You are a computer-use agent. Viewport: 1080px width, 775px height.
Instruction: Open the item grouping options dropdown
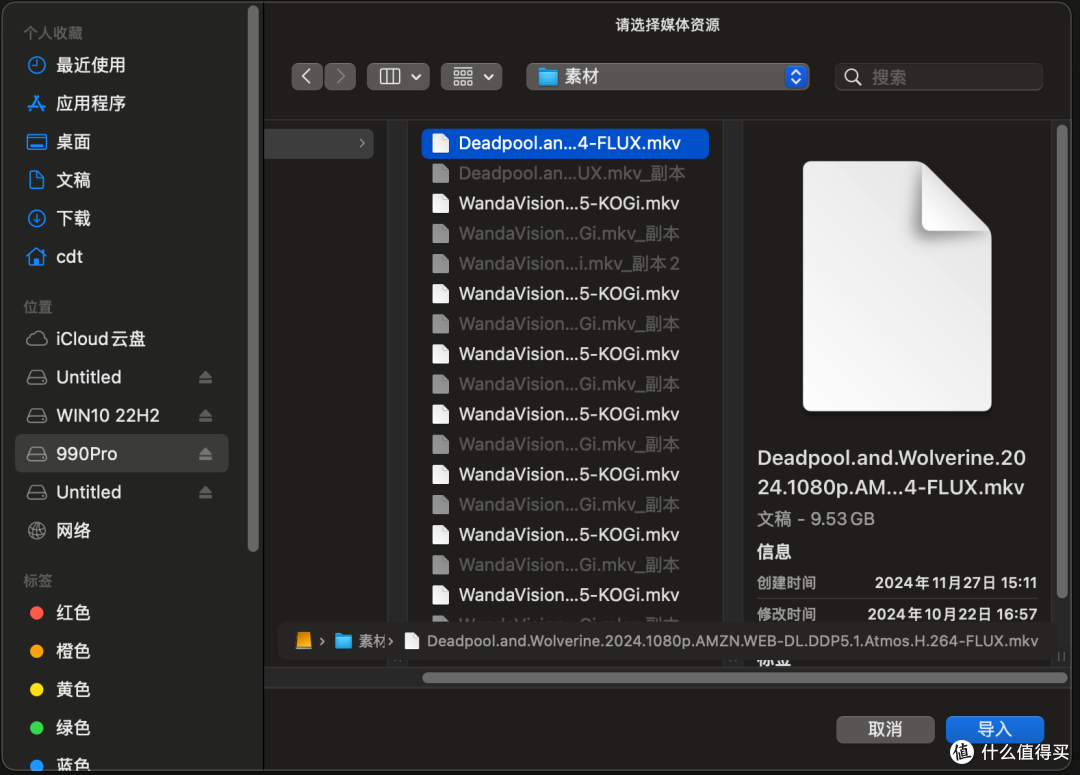[472, 76]
